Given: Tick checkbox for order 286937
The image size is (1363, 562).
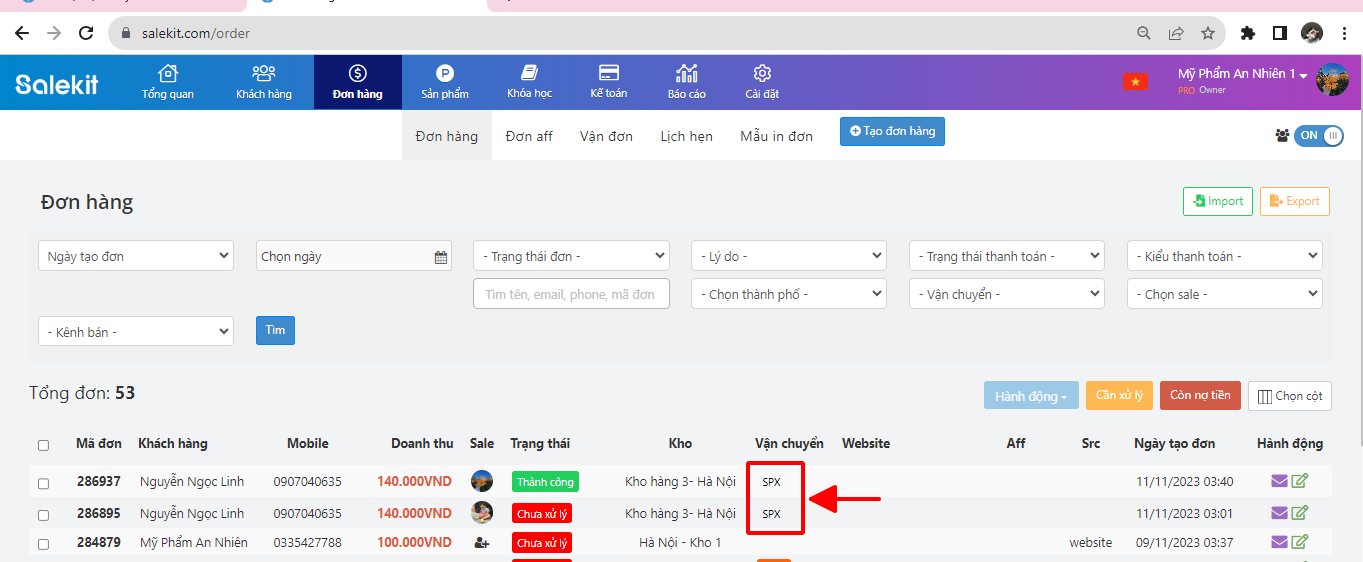Looking at the screenshot, I should [x=43, y=483].
